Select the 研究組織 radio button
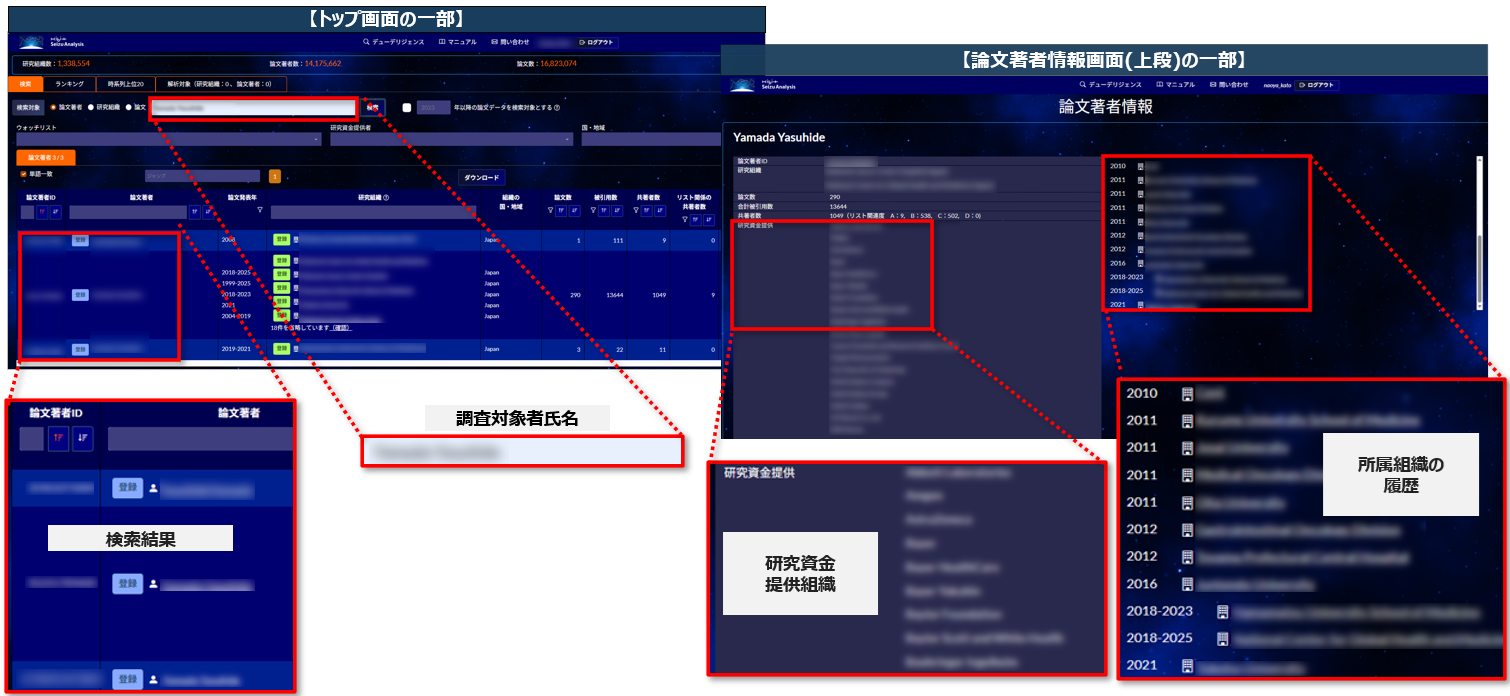1510x696 pixels. pos(91,107)
